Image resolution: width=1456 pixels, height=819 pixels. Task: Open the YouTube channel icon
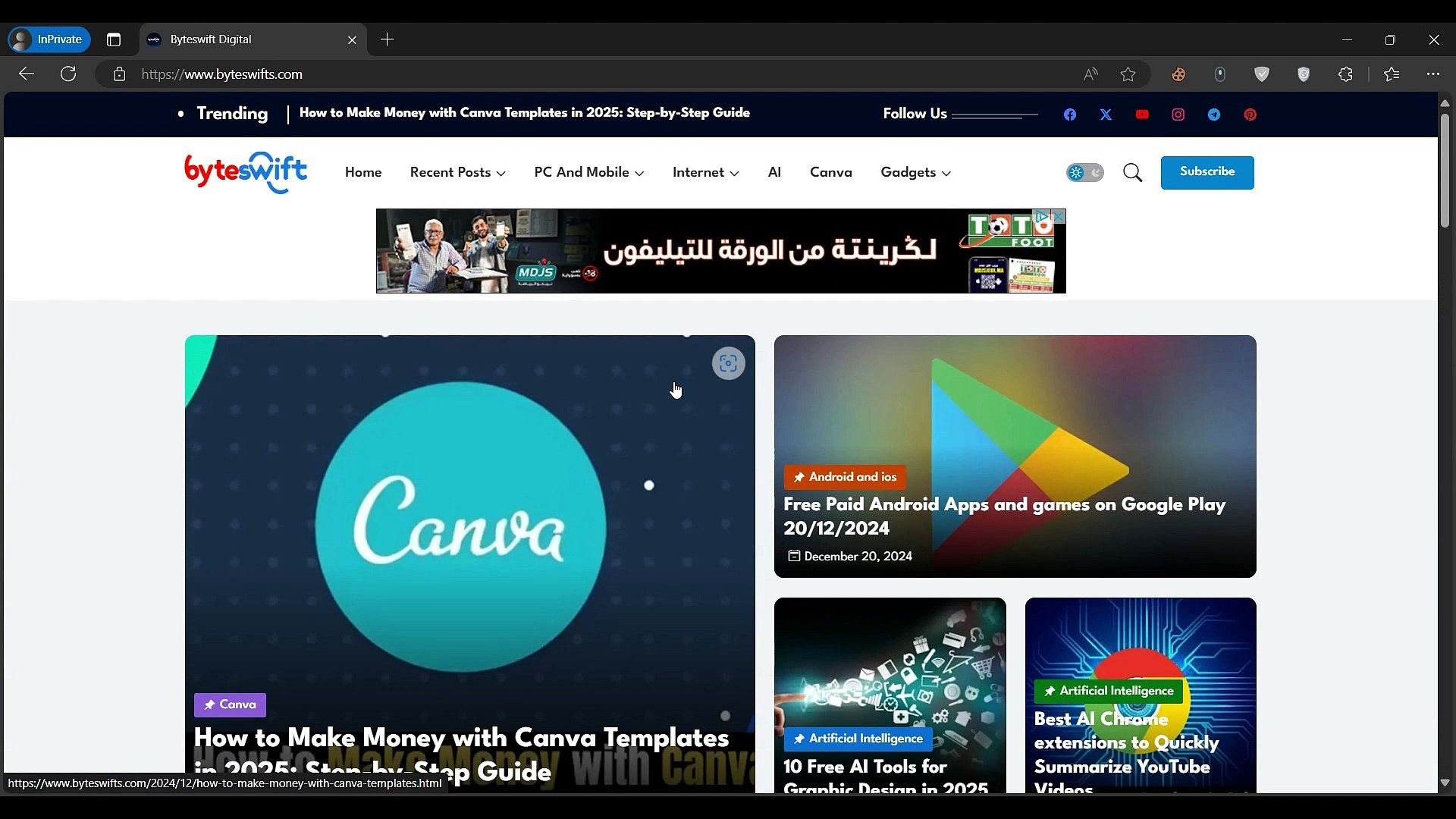click(x=1142, y=115)
